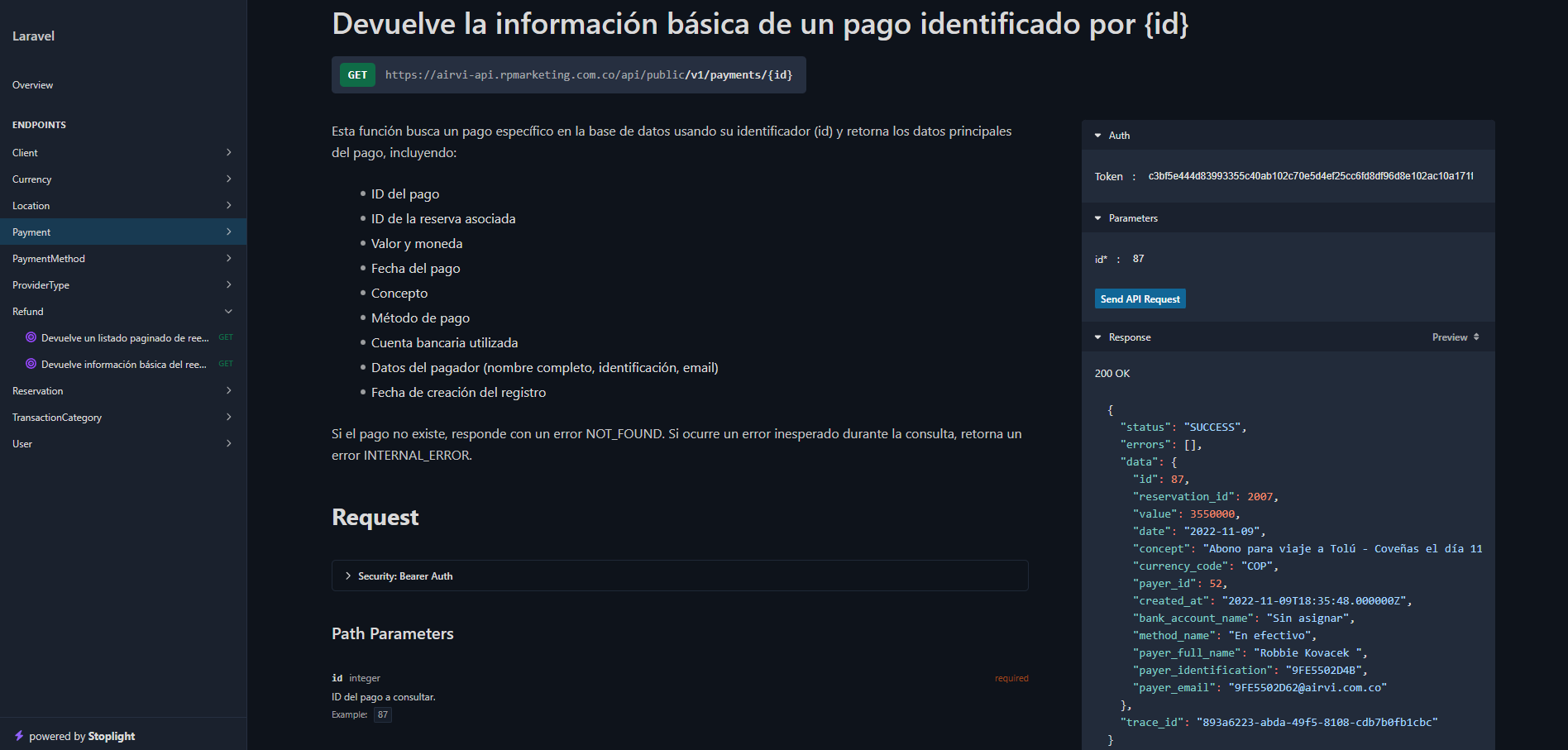Image resolution: width=1568 pixels, height=750 pixels.
Task: Click the purple icon beside refund basic info endpoint
Action: tap(31, 364)
